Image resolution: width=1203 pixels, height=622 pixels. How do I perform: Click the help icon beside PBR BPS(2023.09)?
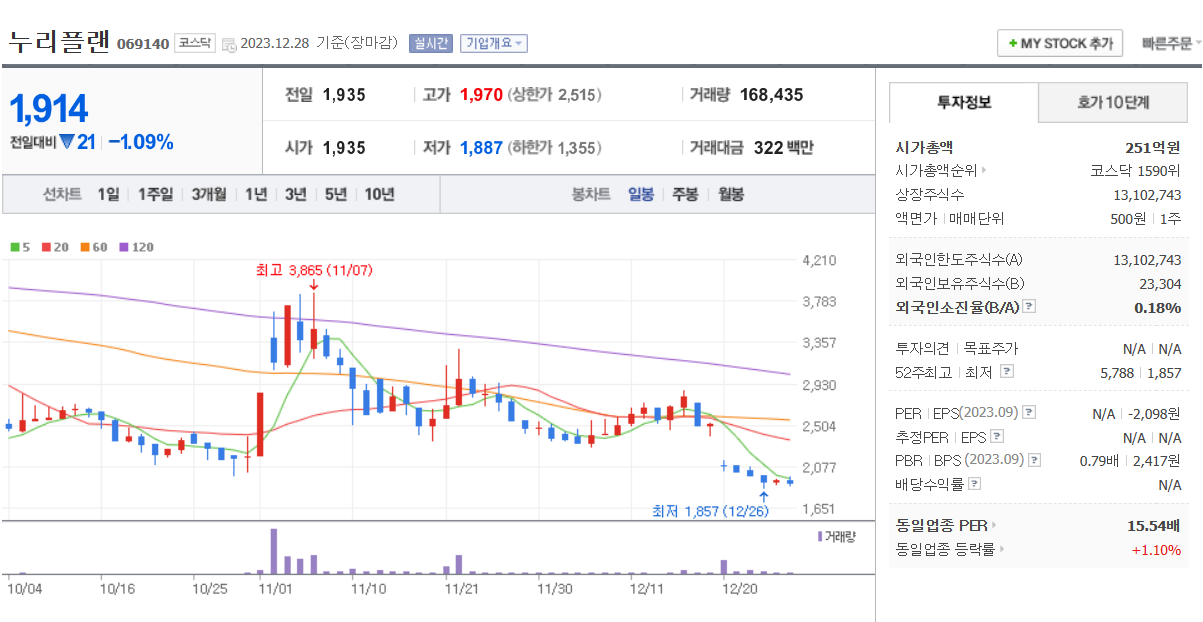click(x=1034, y=461)
